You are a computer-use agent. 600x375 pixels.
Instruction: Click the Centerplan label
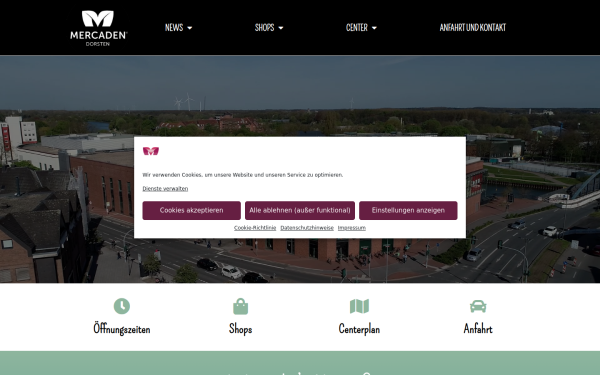tap(359, 329)
